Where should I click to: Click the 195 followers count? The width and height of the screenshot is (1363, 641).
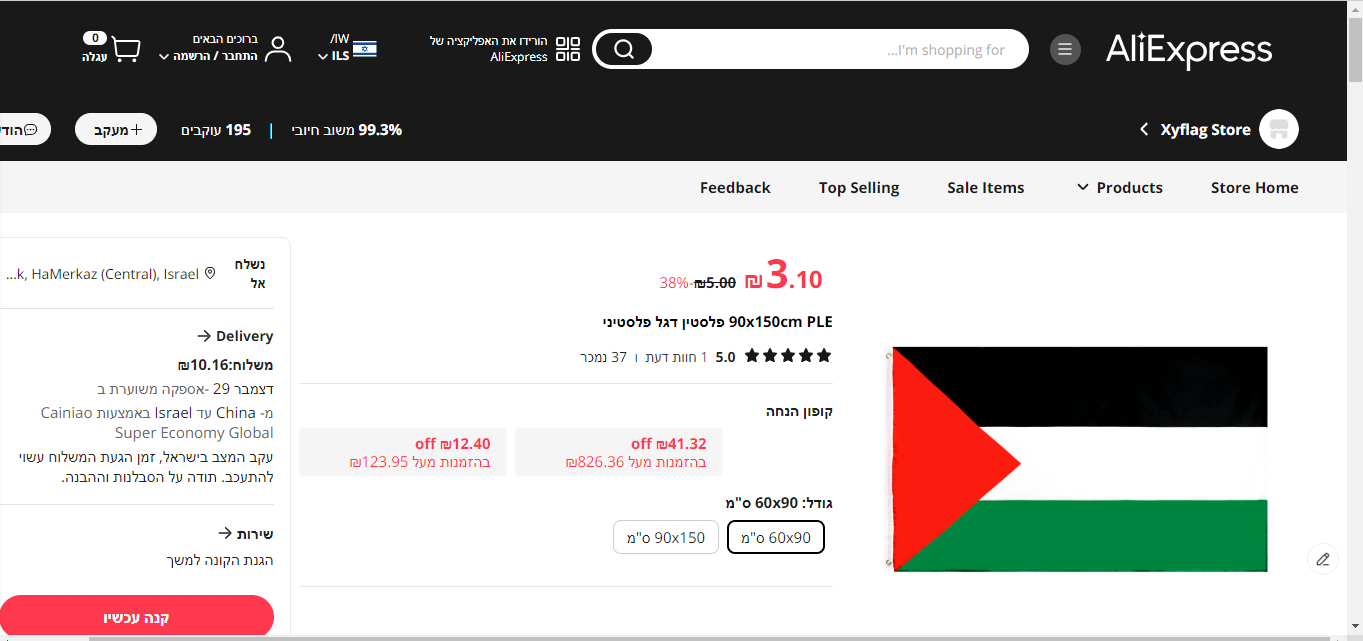coord(216,130)
